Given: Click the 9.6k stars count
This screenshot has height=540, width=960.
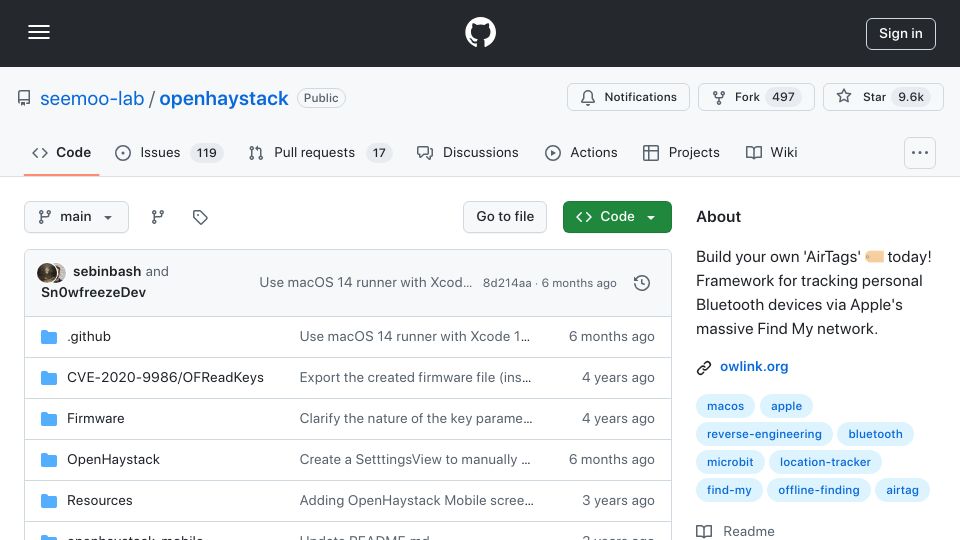Looking at the screenshot, I should 910,97.
